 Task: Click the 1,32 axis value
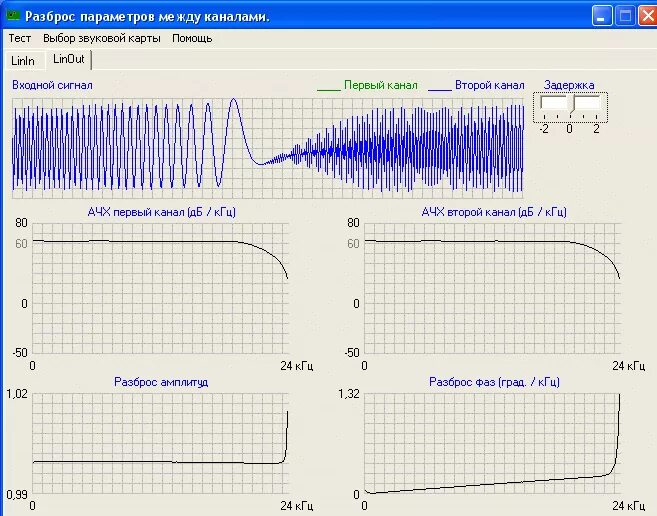click(x=349, y=394)
